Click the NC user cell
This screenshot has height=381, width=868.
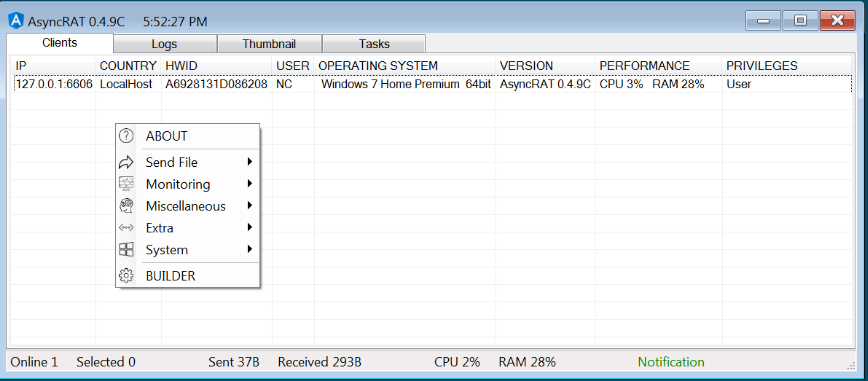click(285, 84)
